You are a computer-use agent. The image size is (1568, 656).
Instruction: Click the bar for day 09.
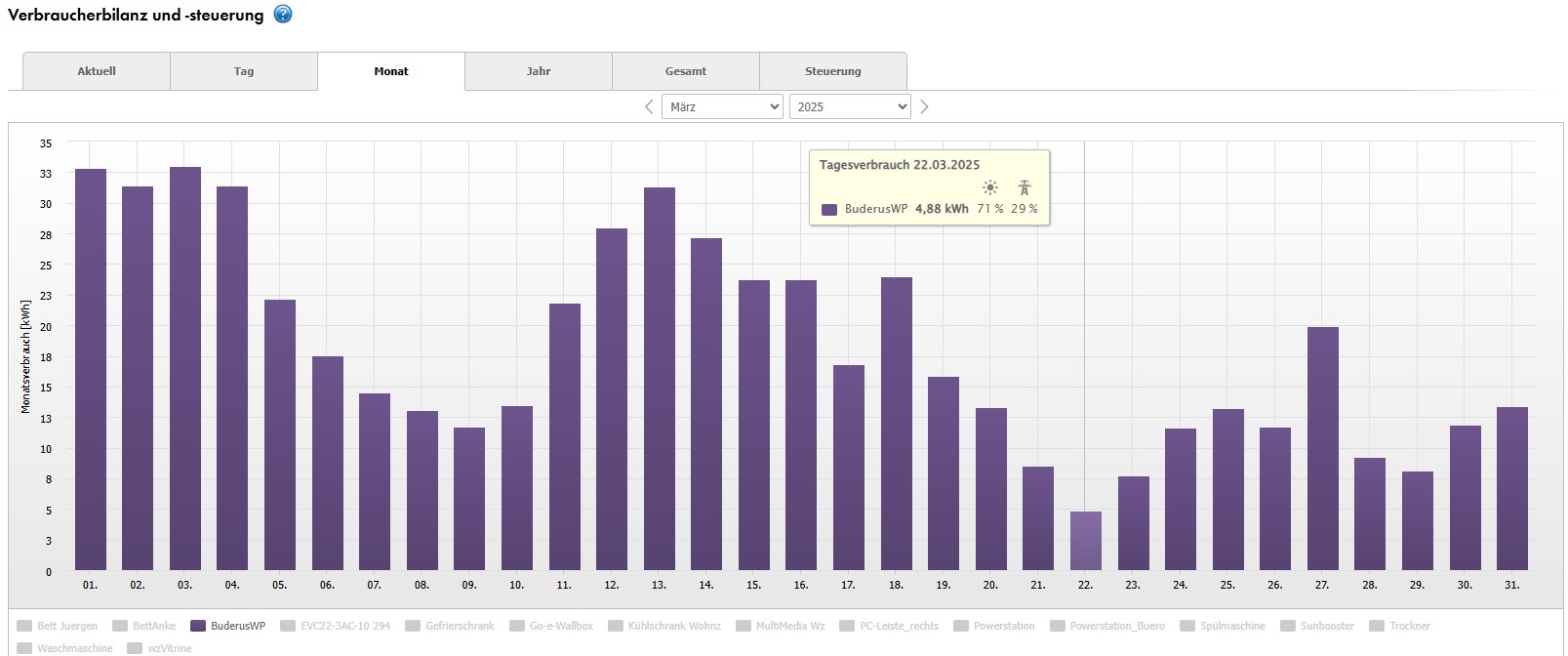(x=469, y=499)
